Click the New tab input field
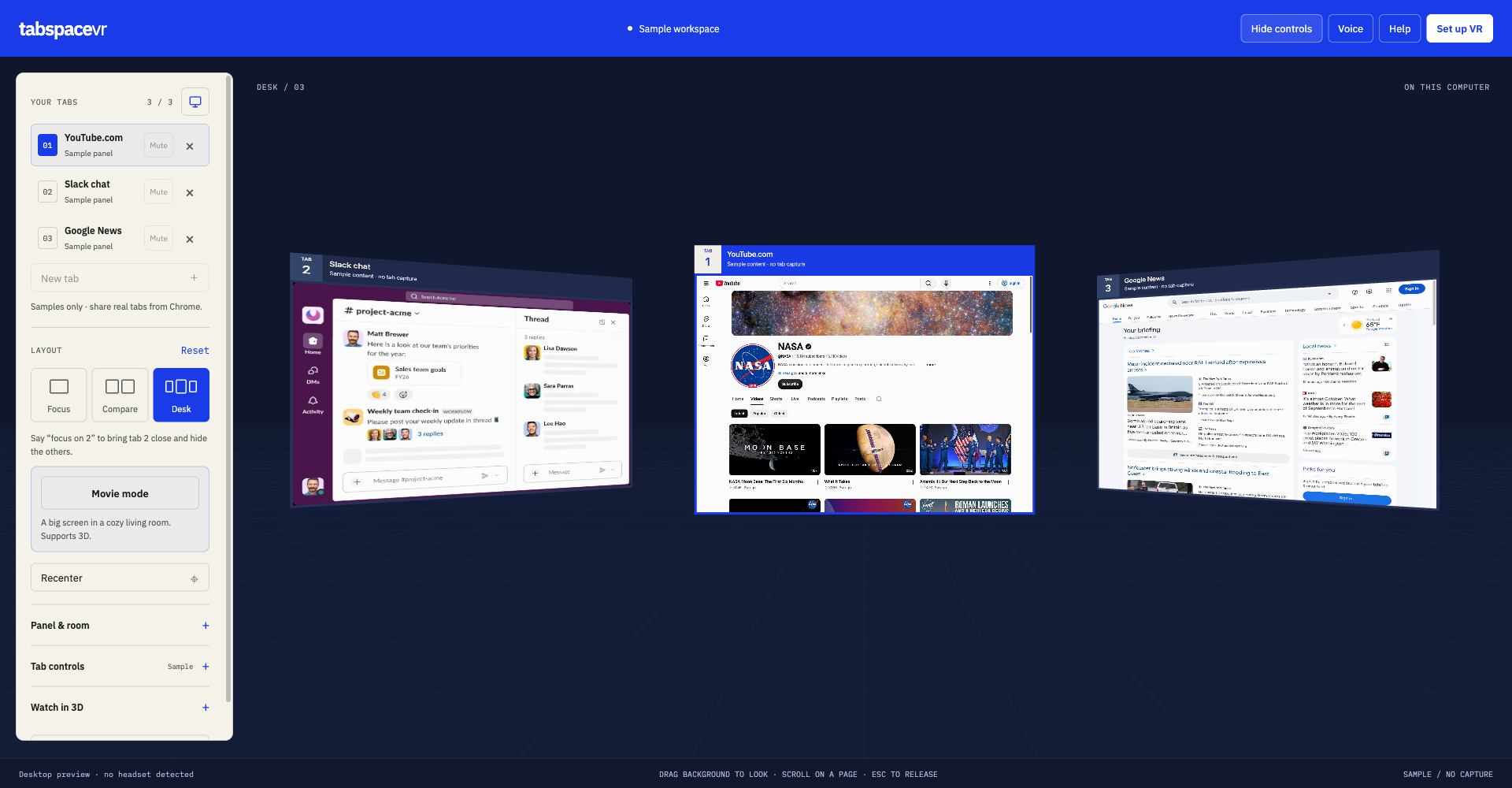Image resolution: width=1512 pixels, height=788 pixels. (120, 278)
